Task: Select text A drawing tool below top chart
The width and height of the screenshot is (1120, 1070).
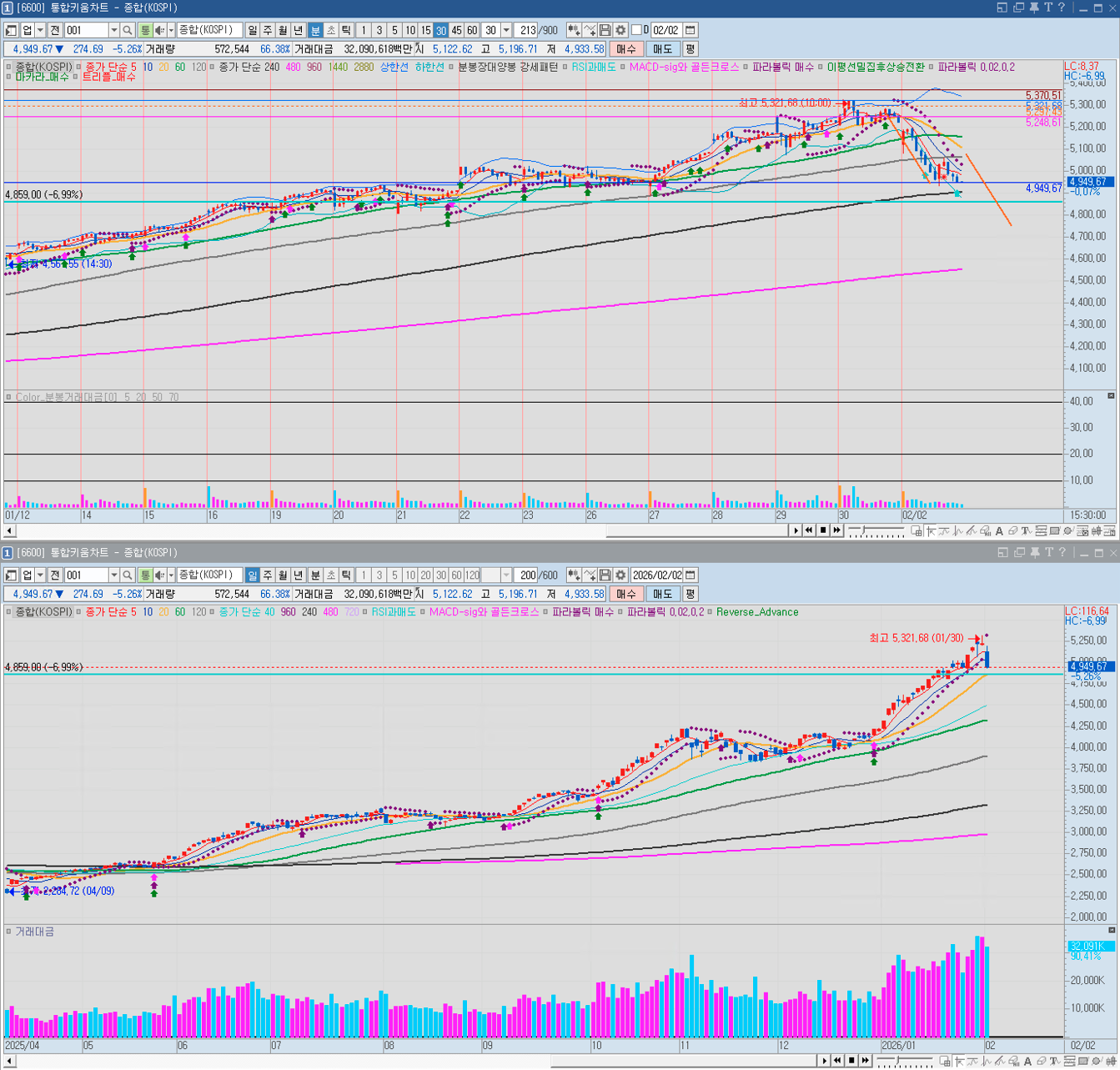Action: (x=999, y=531)
